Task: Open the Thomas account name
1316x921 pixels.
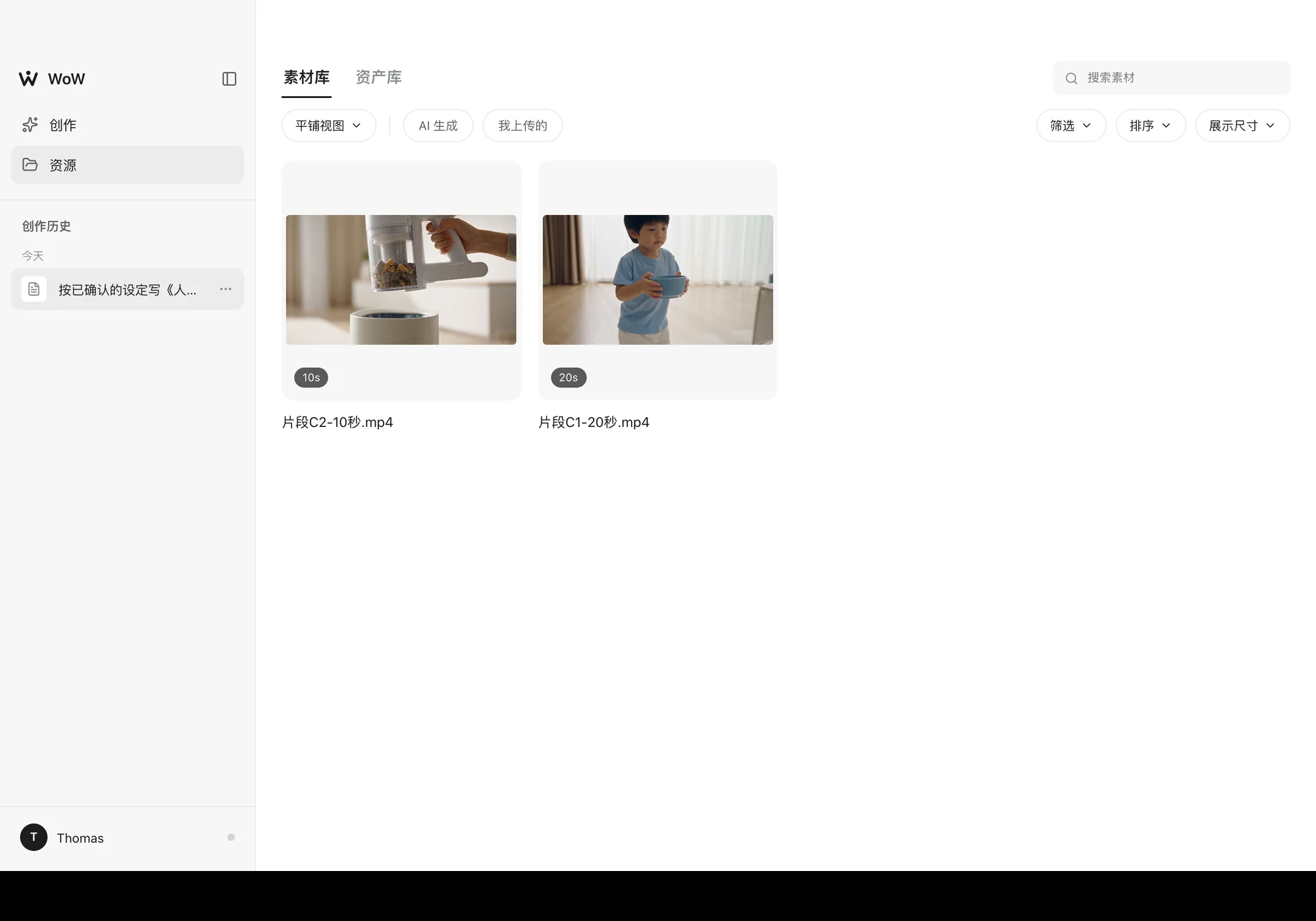Action: [80, 838]
